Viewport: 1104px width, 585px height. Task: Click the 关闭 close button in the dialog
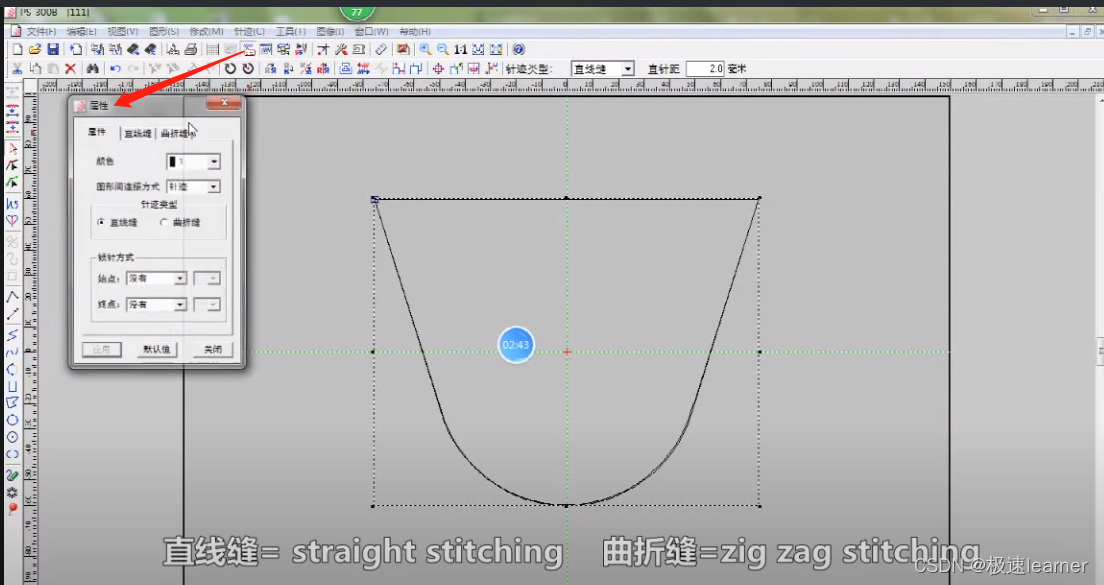(213, 349)
